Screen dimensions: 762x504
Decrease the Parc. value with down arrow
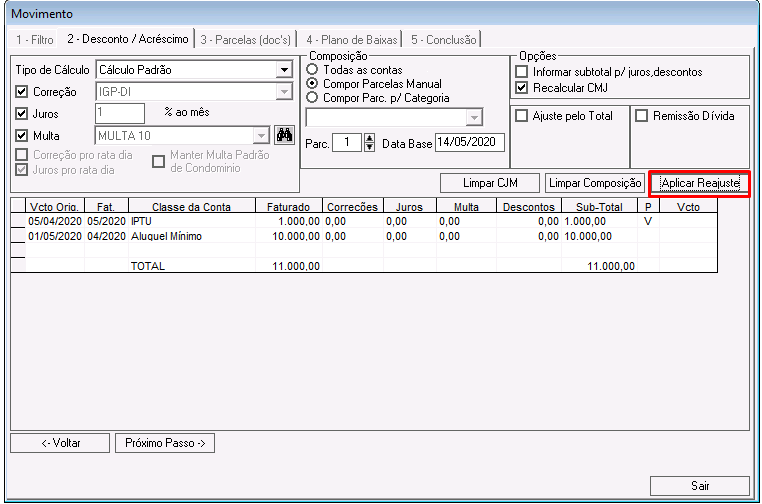tap(369, 147)
